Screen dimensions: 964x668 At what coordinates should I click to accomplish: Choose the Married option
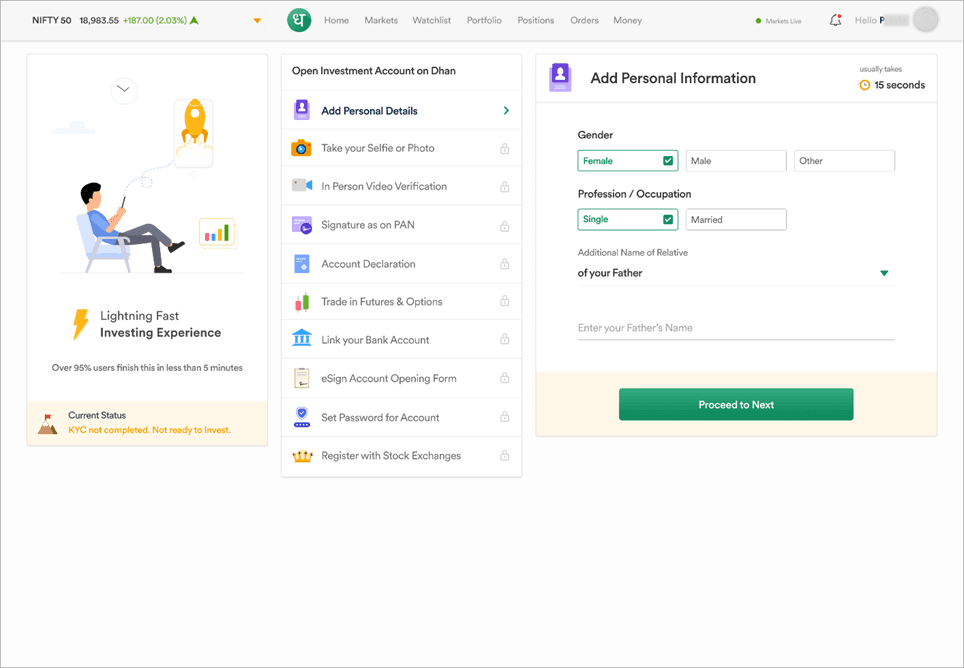pos(735,220)
